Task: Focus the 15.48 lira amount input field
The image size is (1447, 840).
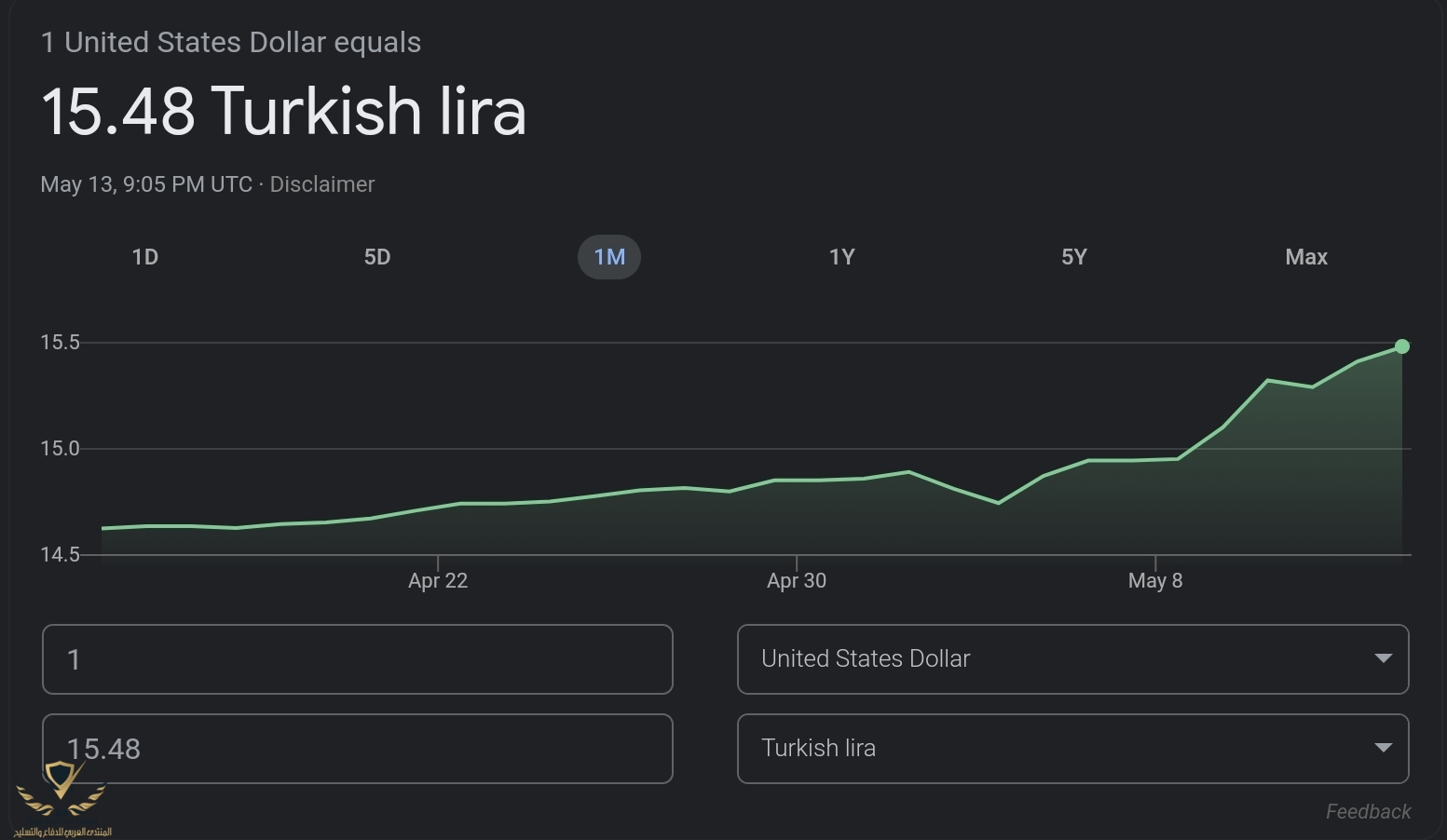Action: 357,749
